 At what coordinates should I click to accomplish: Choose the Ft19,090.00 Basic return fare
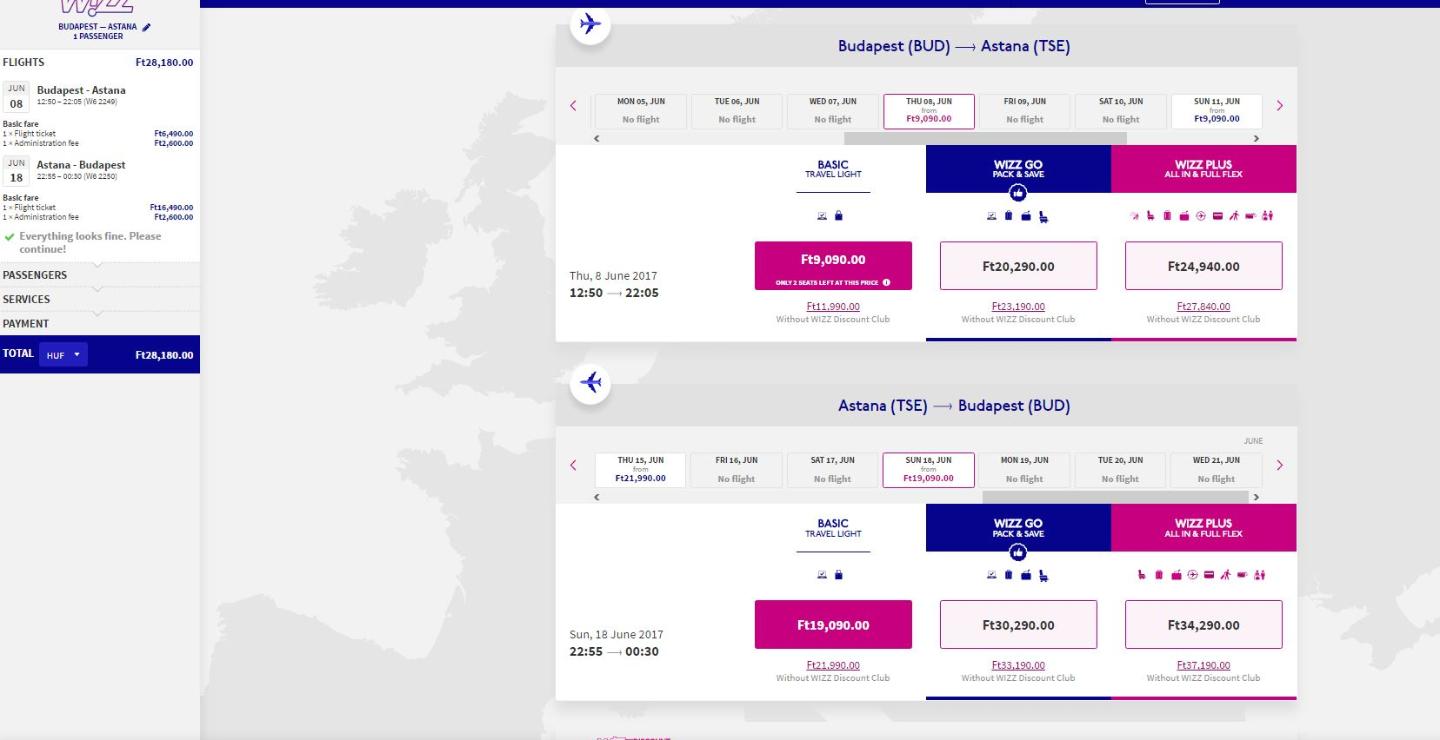(x=833, y=625)
